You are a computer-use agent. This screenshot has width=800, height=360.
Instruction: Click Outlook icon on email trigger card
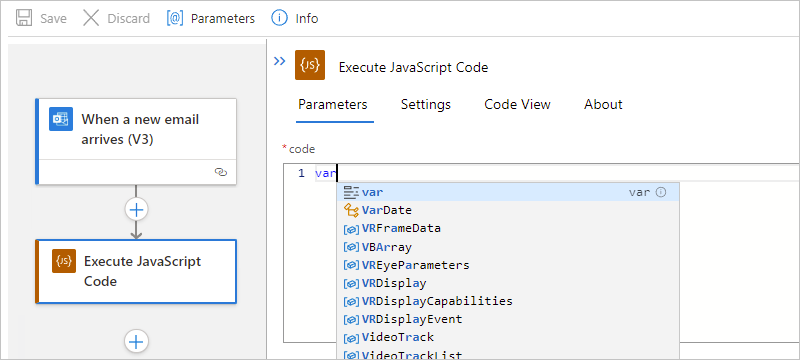[x=61, y=119]
